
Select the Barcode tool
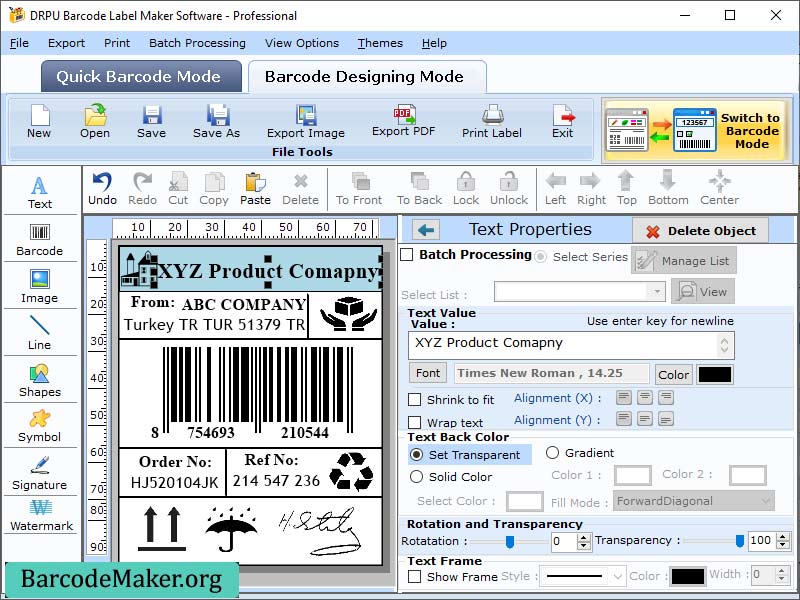click(x=40, y=240)
